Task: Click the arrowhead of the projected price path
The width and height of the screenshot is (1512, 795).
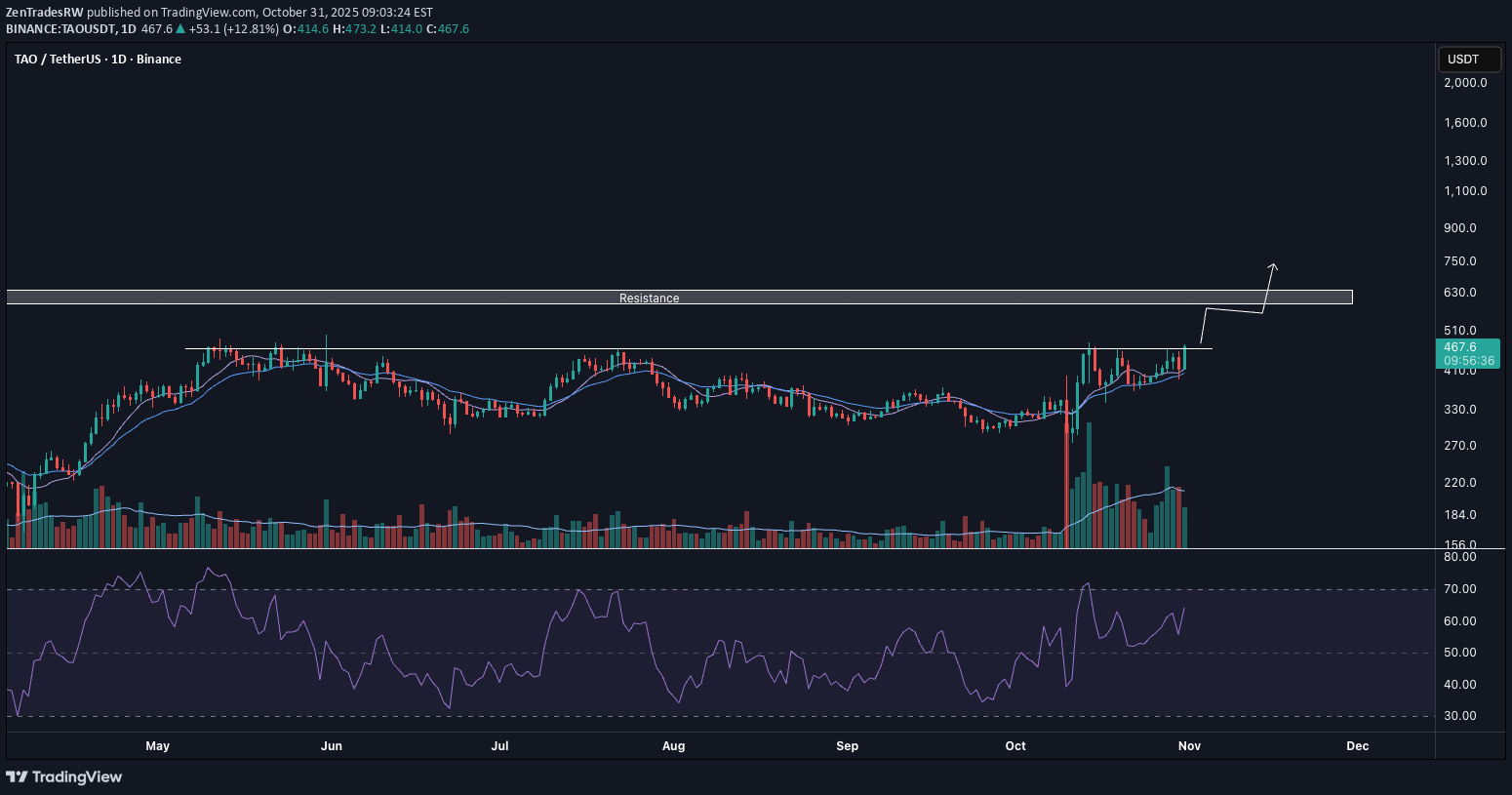Action: pyautogui.click(x=1273, y=266)
